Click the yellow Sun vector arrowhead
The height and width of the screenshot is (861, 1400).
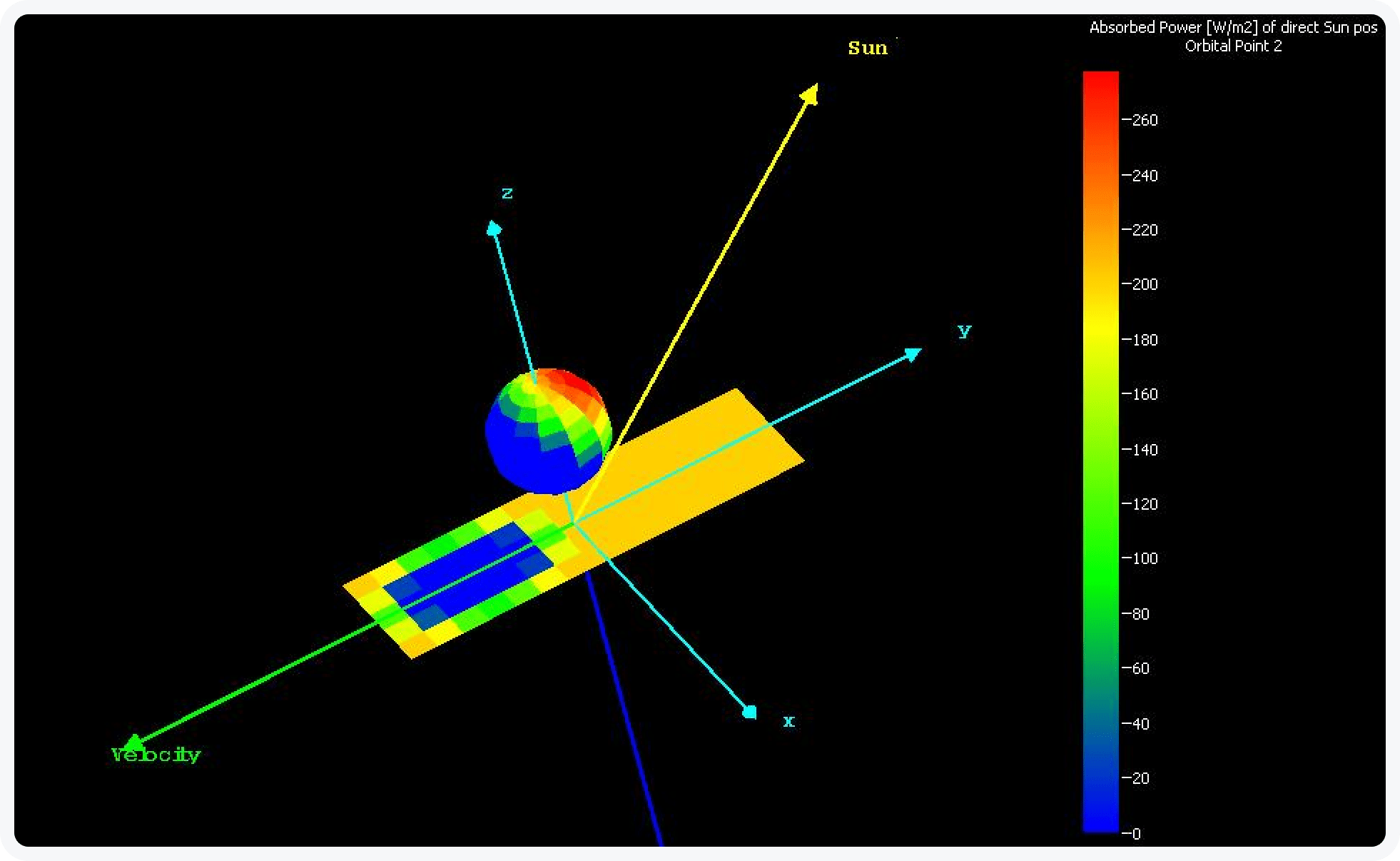click(x=811, y=94)
